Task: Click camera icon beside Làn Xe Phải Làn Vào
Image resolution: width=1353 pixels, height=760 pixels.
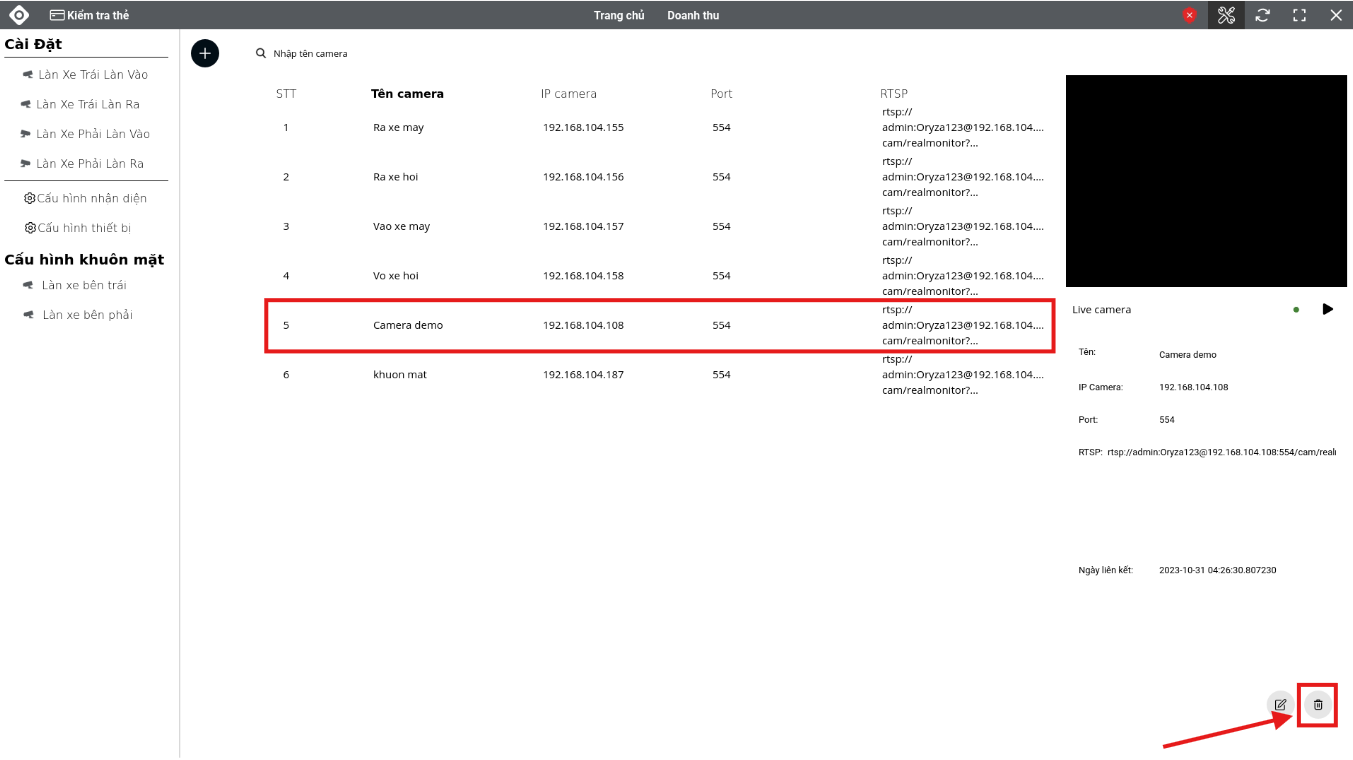Action: (x=26, y=133)
